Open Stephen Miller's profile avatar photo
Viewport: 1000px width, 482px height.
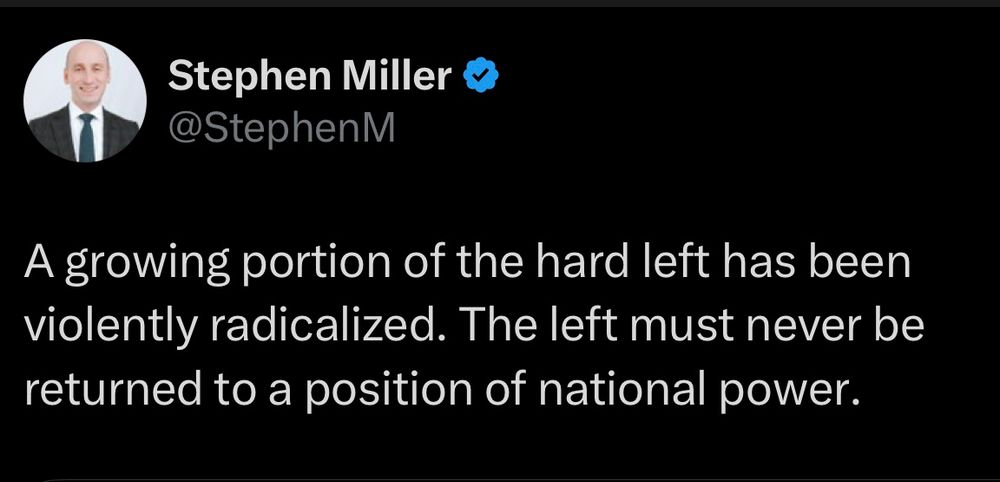(x=85, y=101)
